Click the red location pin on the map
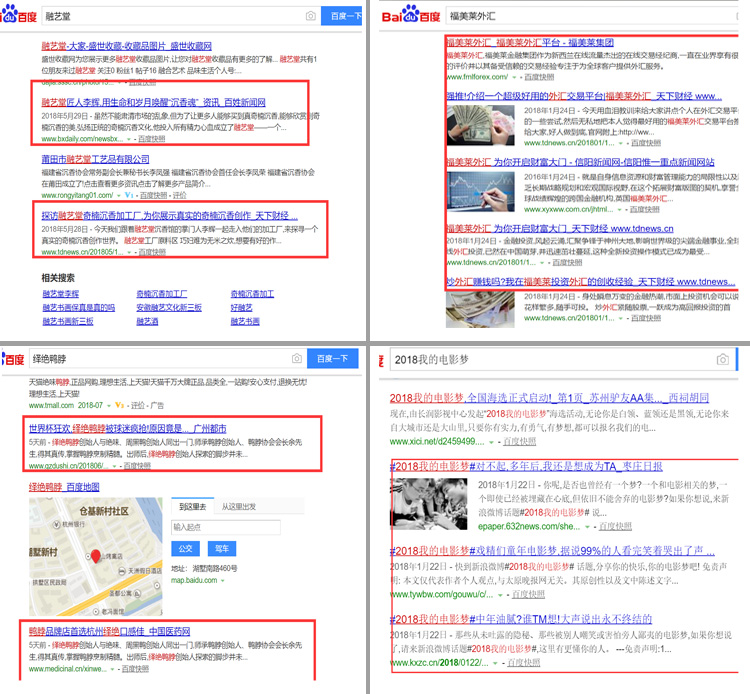Image resolution: width=750 pixels, height=694 pixels. 96,556
